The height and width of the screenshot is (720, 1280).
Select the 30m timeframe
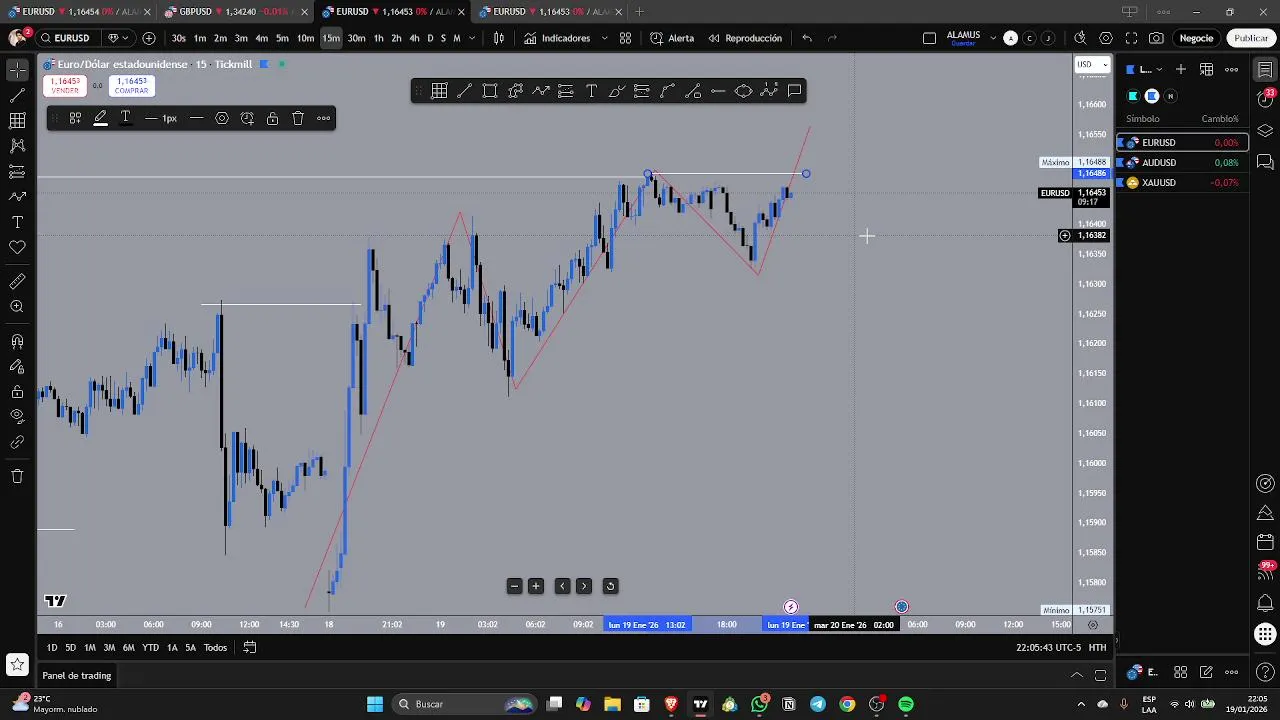point(356,38)
